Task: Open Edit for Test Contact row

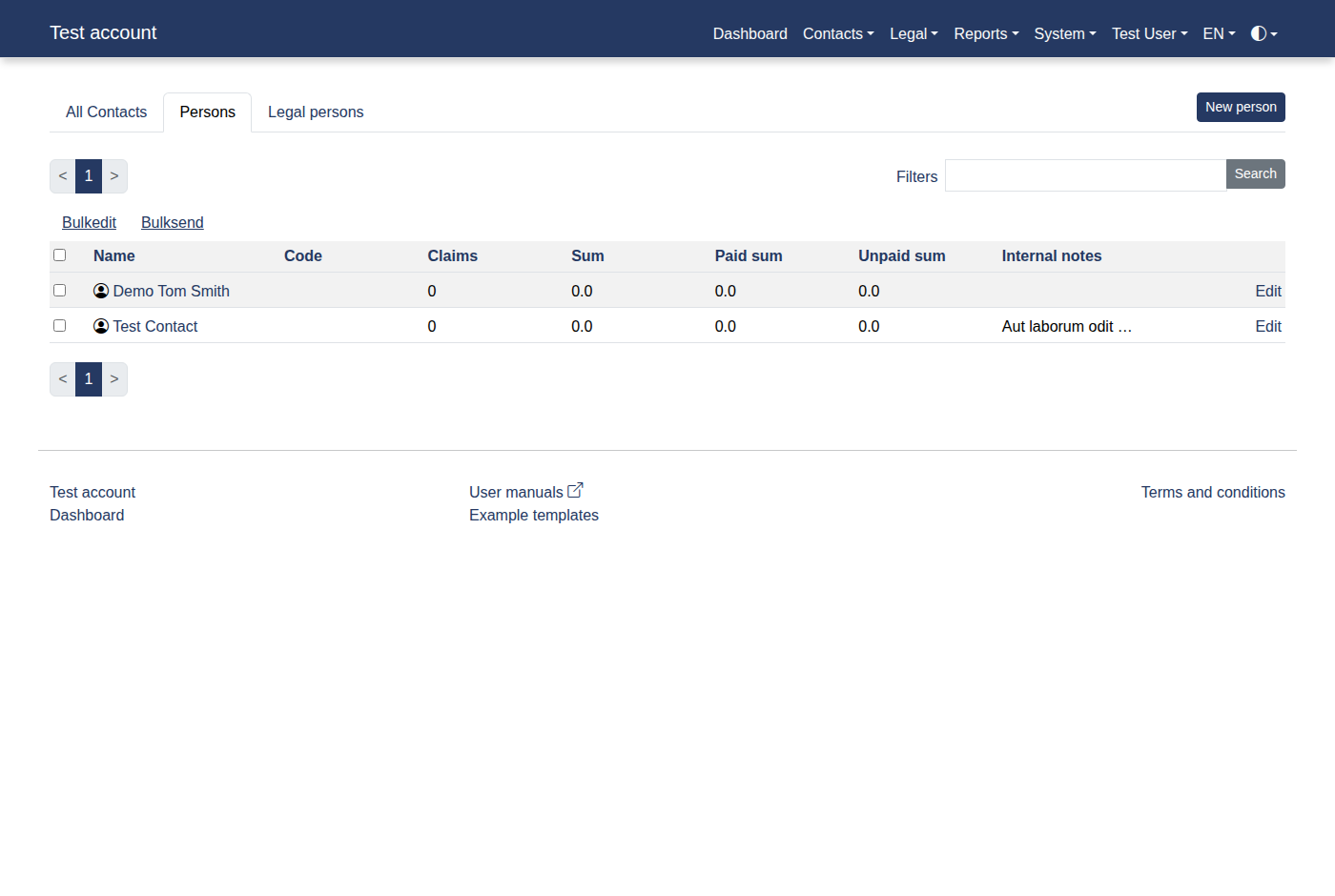Action: (x=1268, y=326)
